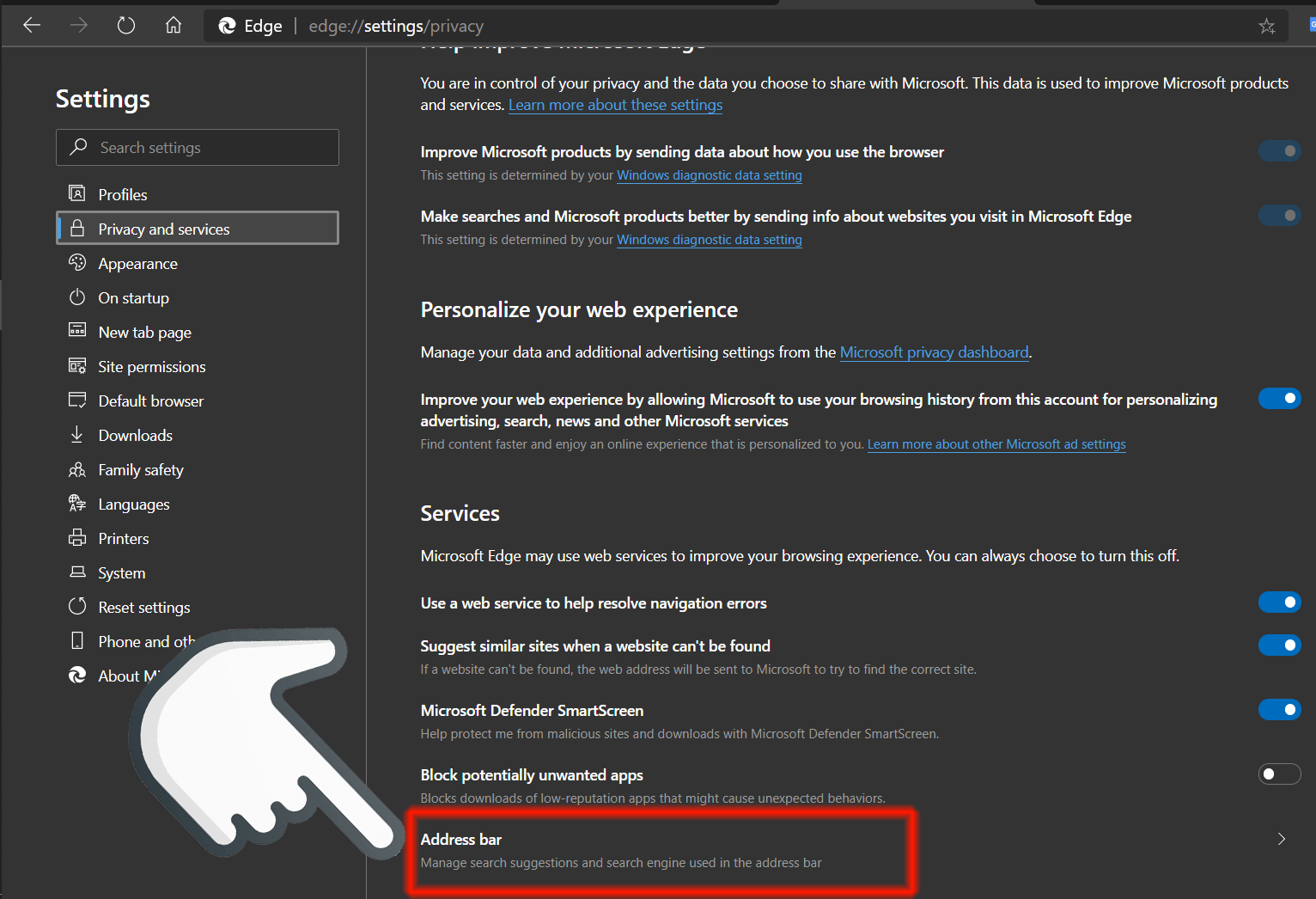This screenshot has width=1316, height=899.
Task: Open Printers settings
Action: [198, 538]
